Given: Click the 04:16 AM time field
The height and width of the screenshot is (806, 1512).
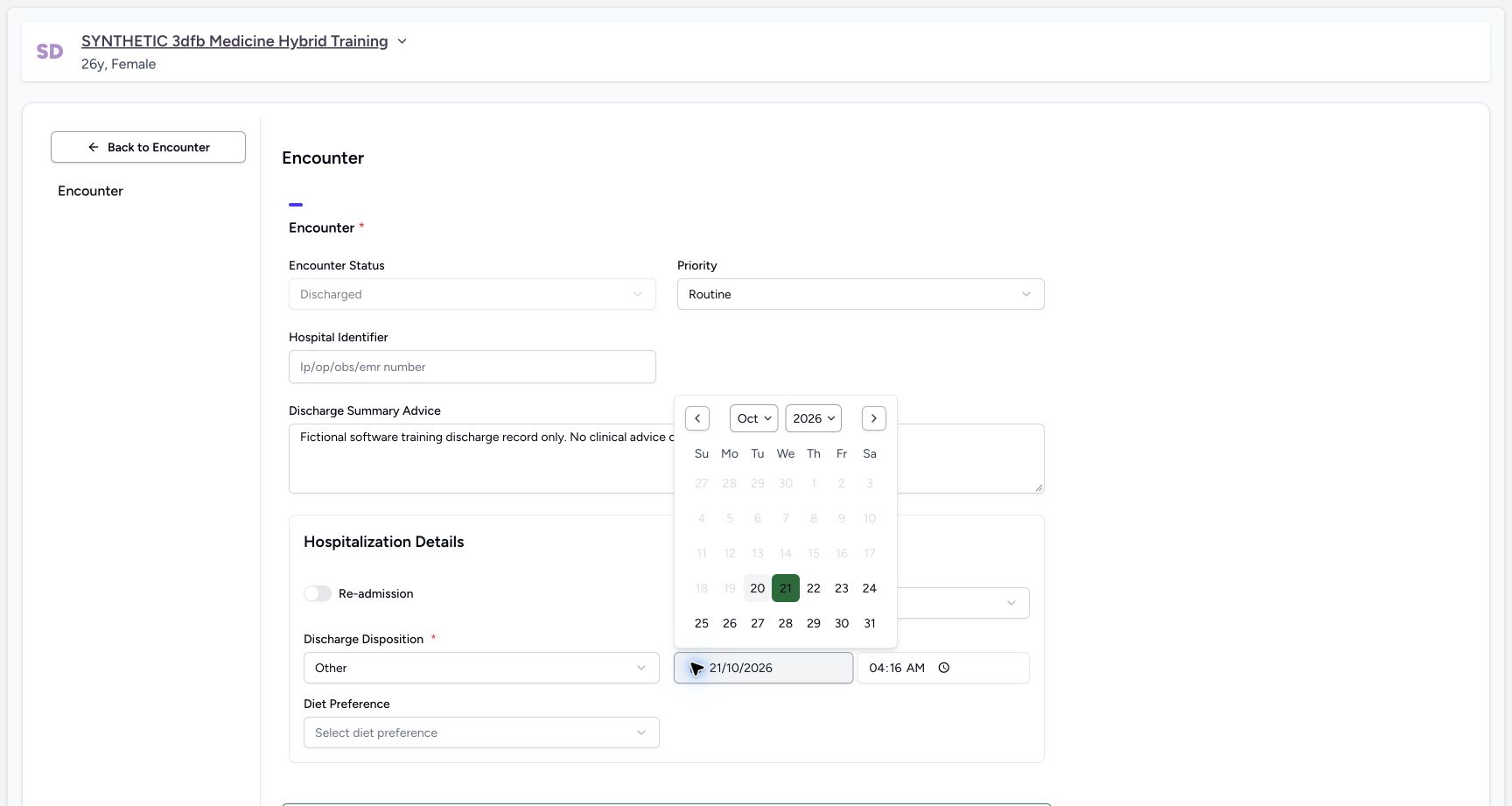Looking at the screenshot, I should coord(943,668).
